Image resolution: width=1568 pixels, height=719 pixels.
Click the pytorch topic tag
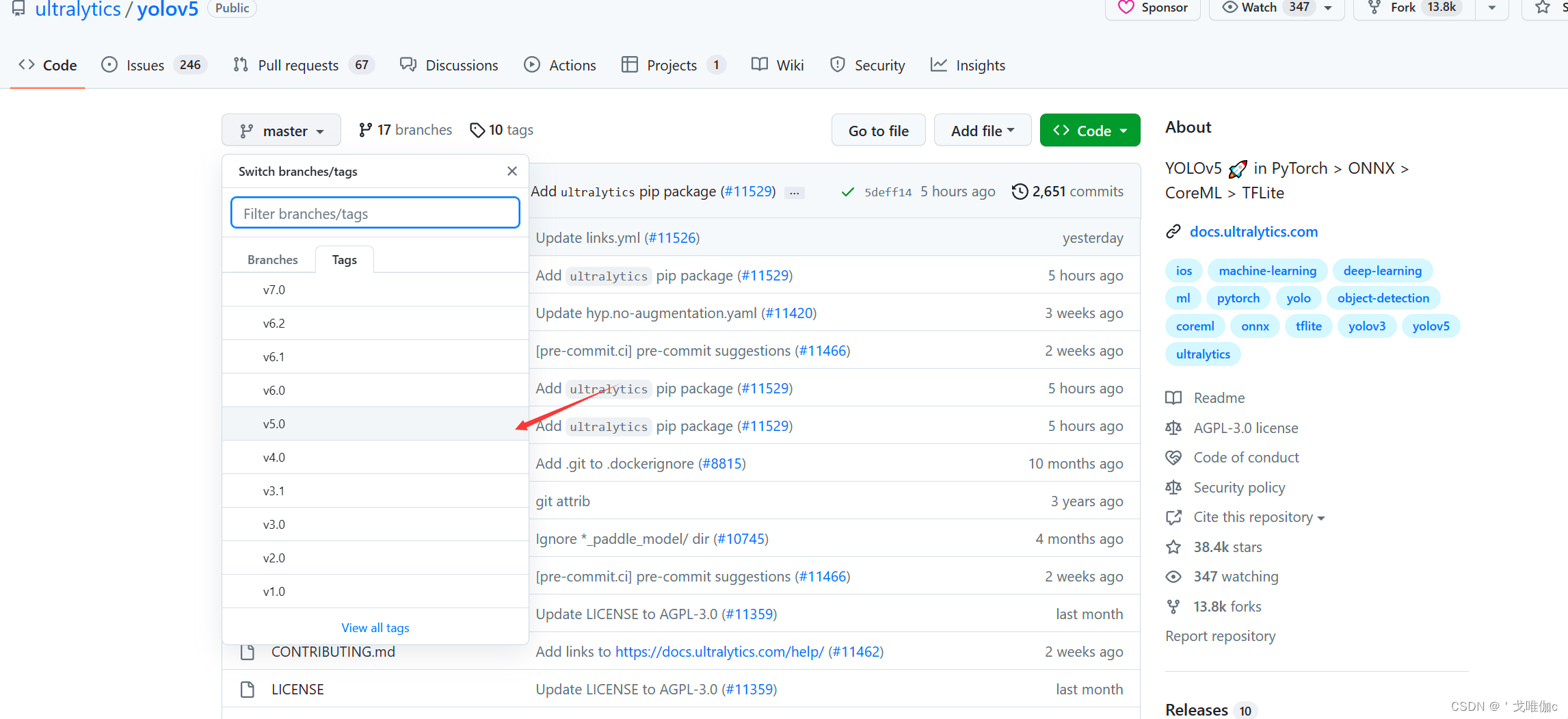click(x=1238, y=298)
